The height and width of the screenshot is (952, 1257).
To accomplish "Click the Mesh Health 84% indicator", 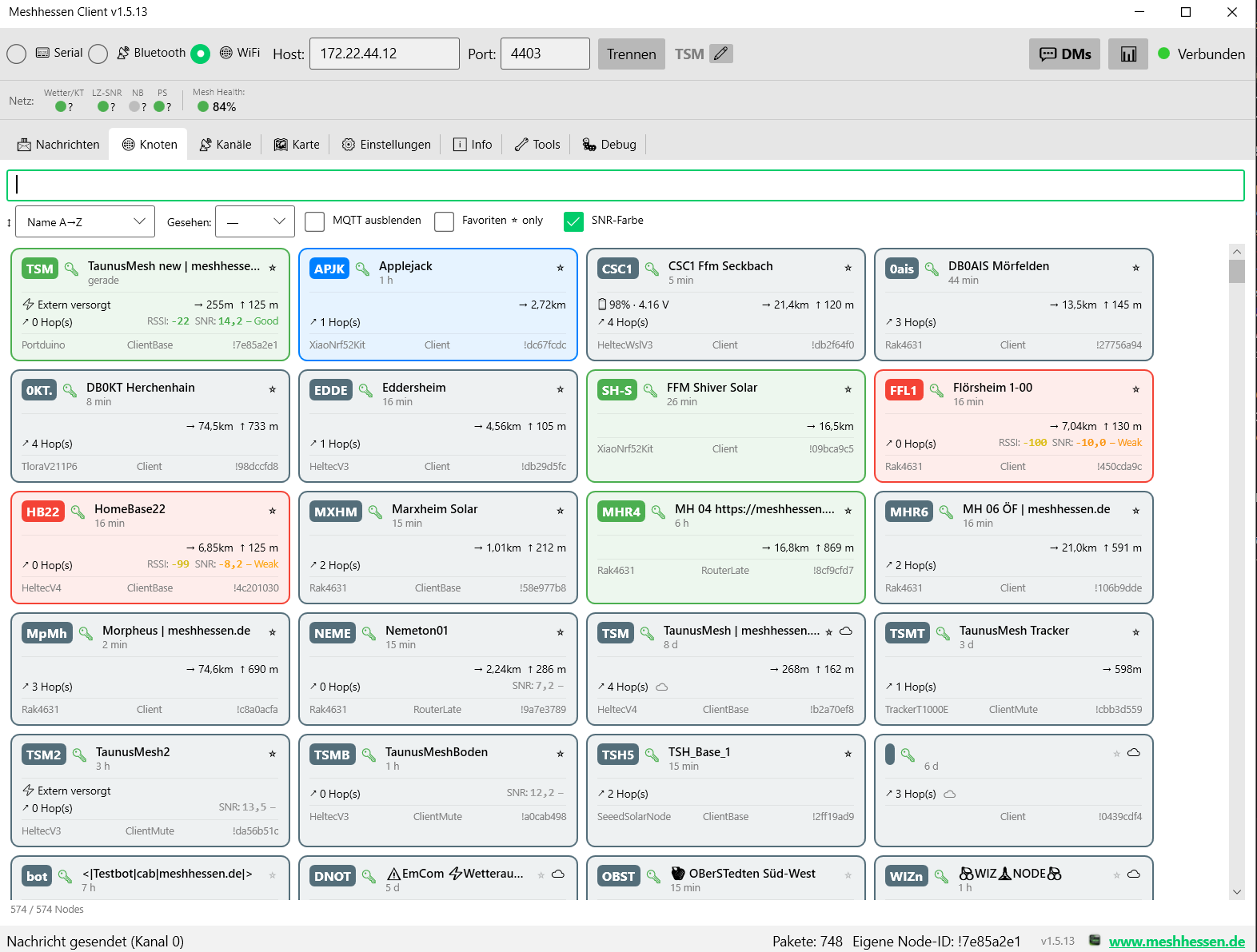I will [217, 106].
